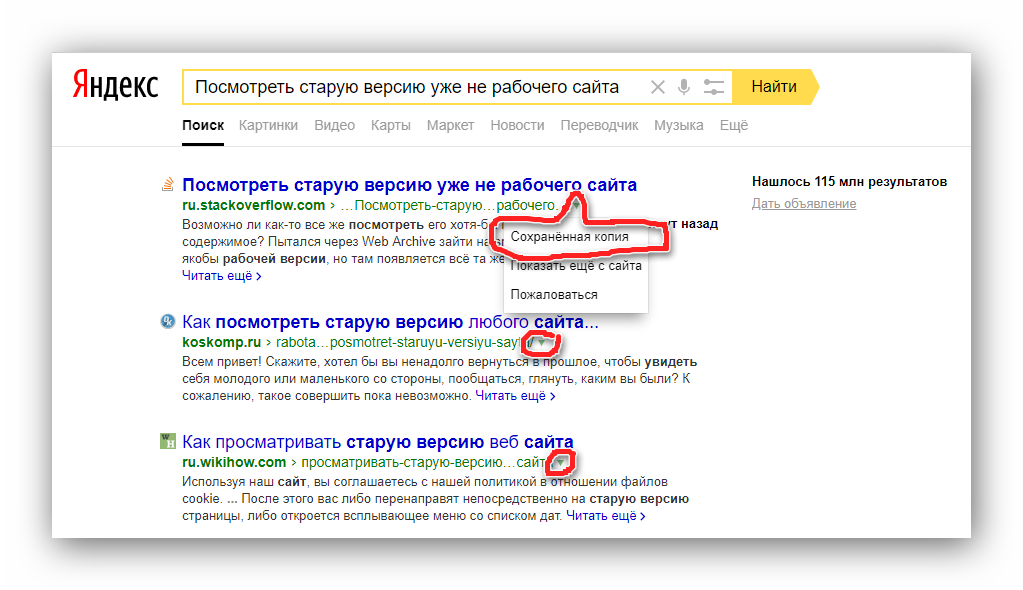1023x590 pixels.
Task: Select Пожаловаться menu entry
Action: pos(575,294)
